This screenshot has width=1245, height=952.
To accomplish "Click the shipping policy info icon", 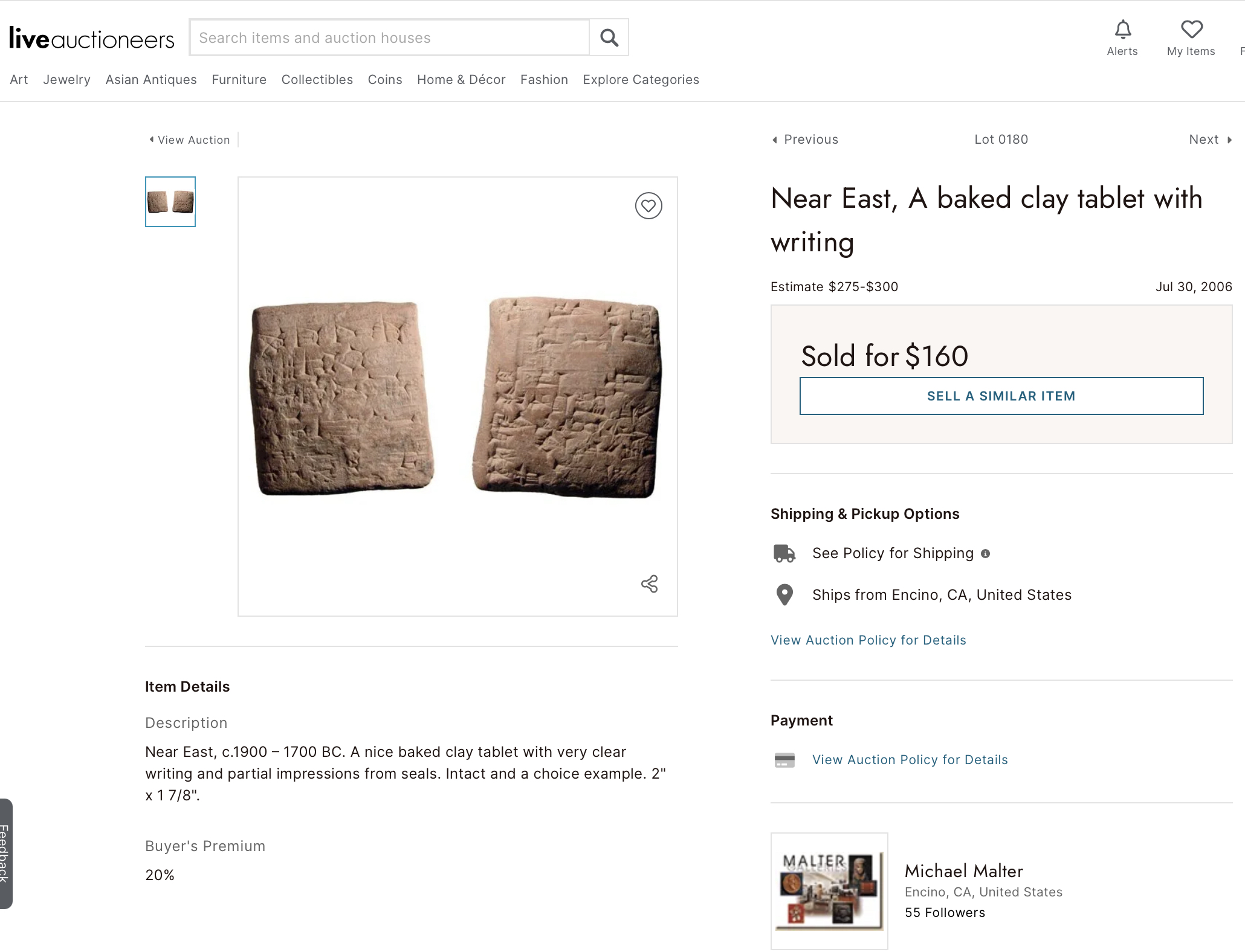I will pyautogui.click(x=985, y=553).
